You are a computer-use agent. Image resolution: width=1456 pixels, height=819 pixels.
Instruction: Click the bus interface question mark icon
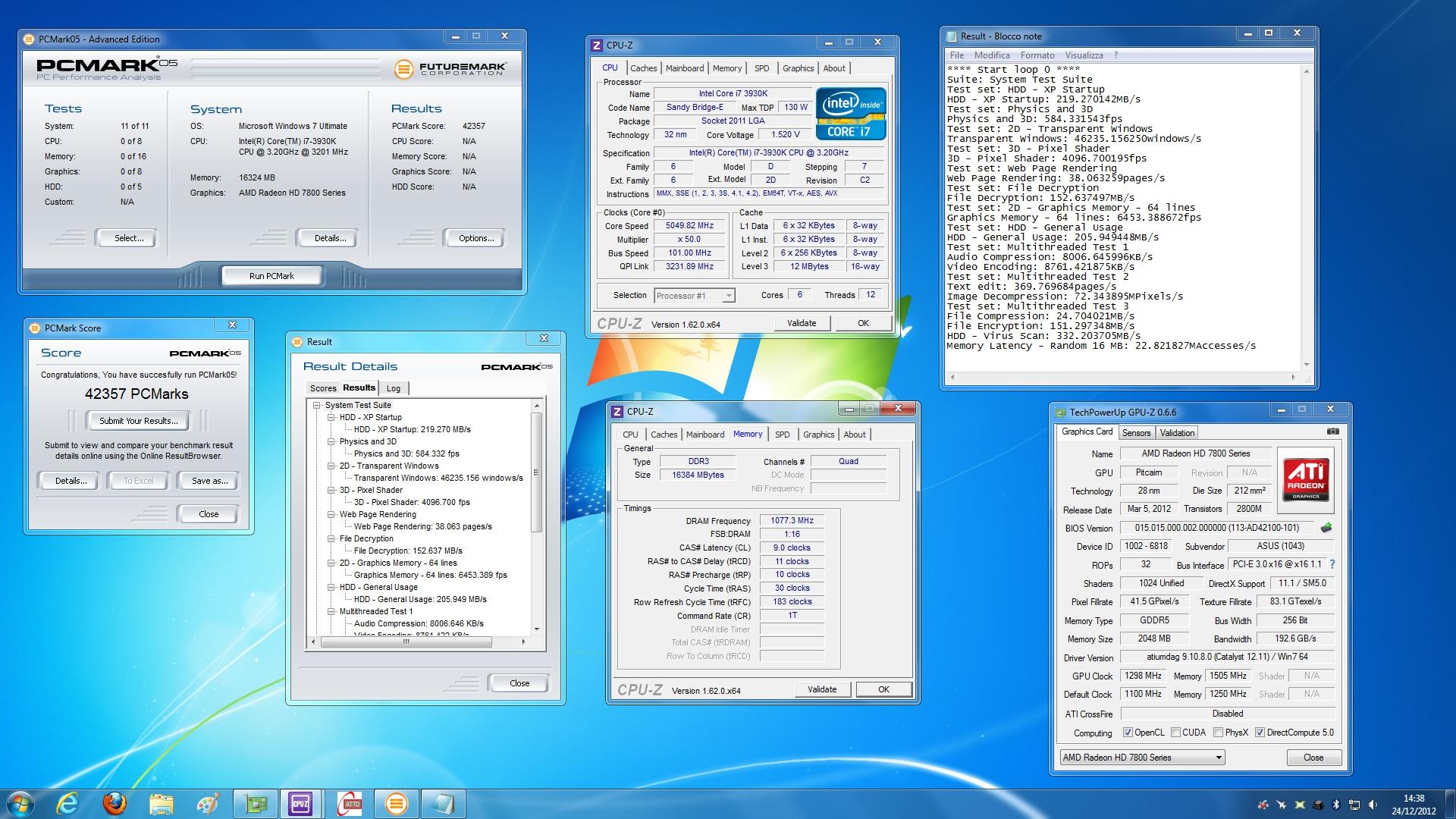pos(1332,564)
